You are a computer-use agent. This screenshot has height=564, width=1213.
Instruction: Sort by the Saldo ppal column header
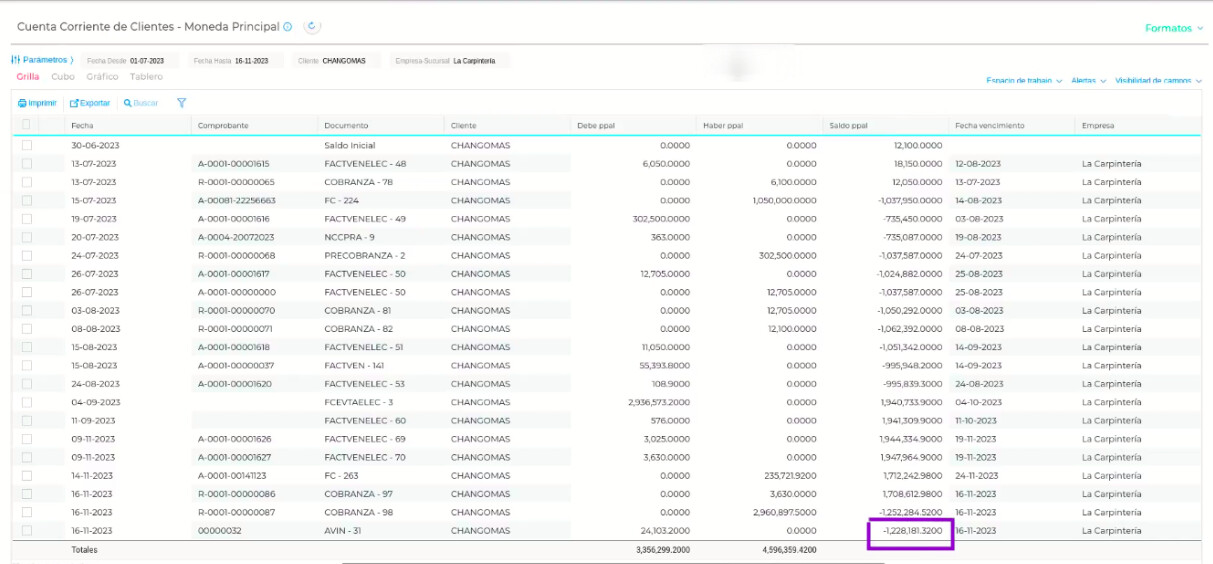click(848, 125)
